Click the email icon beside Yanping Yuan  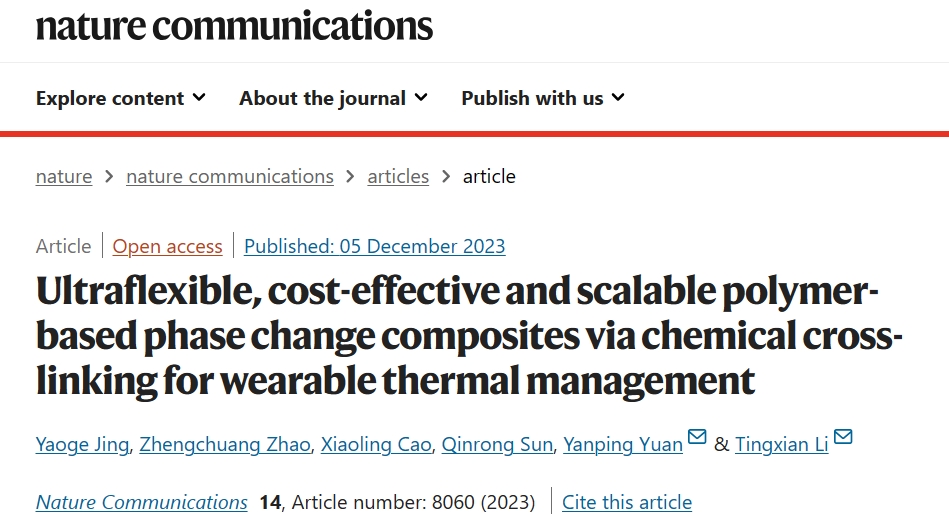tap(697, 436)
